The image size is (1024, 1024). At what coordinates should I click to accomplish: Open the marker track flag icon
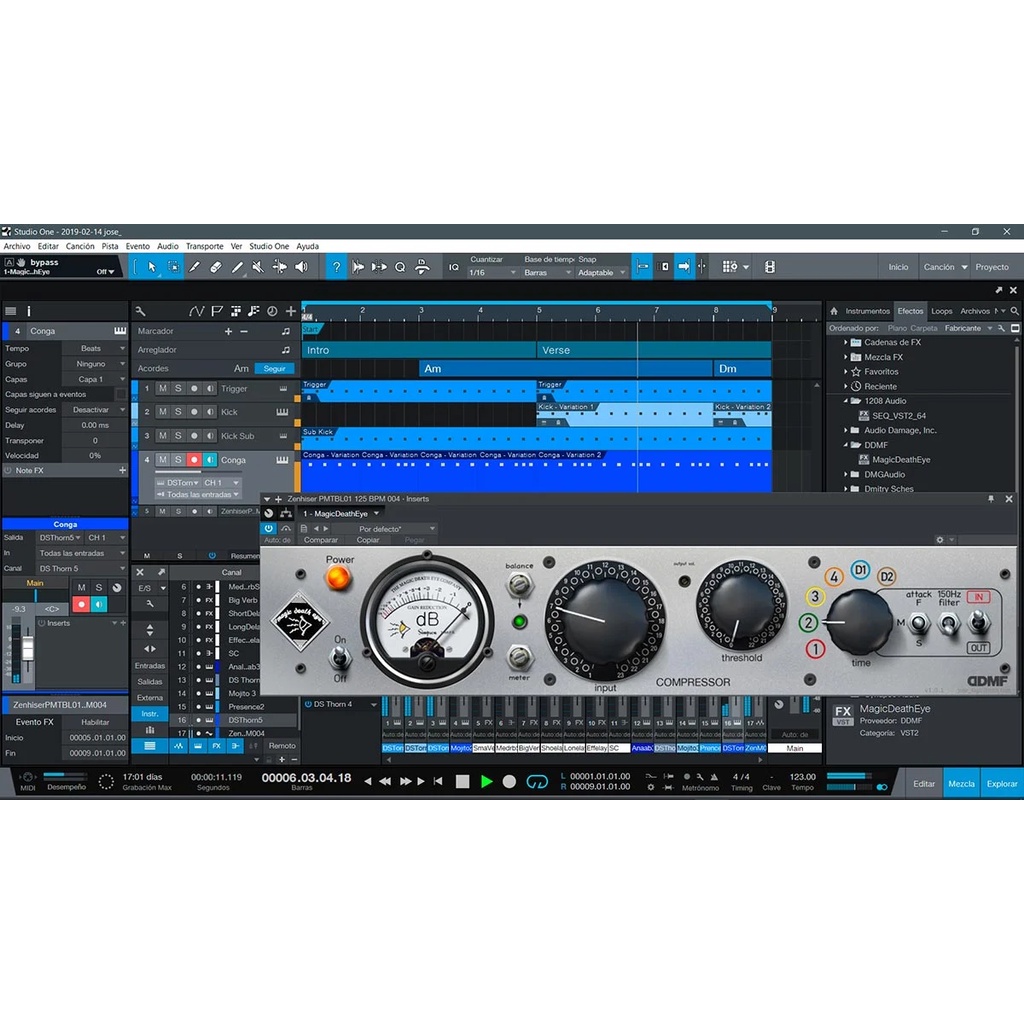[x=217, y=312]
